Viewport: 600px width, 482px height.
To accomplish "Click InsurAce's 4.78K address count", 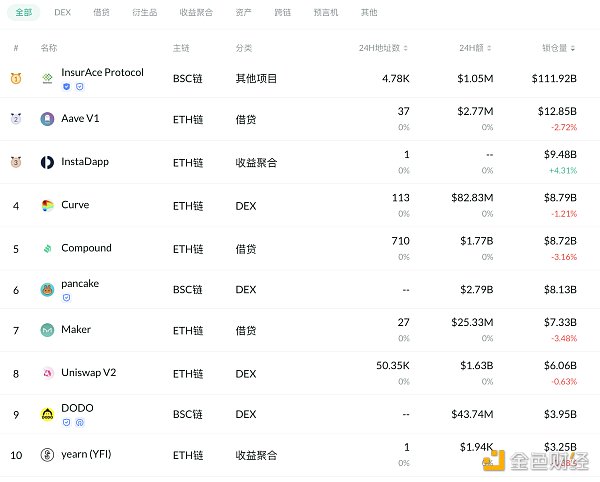I will click(x=396, y=78).
